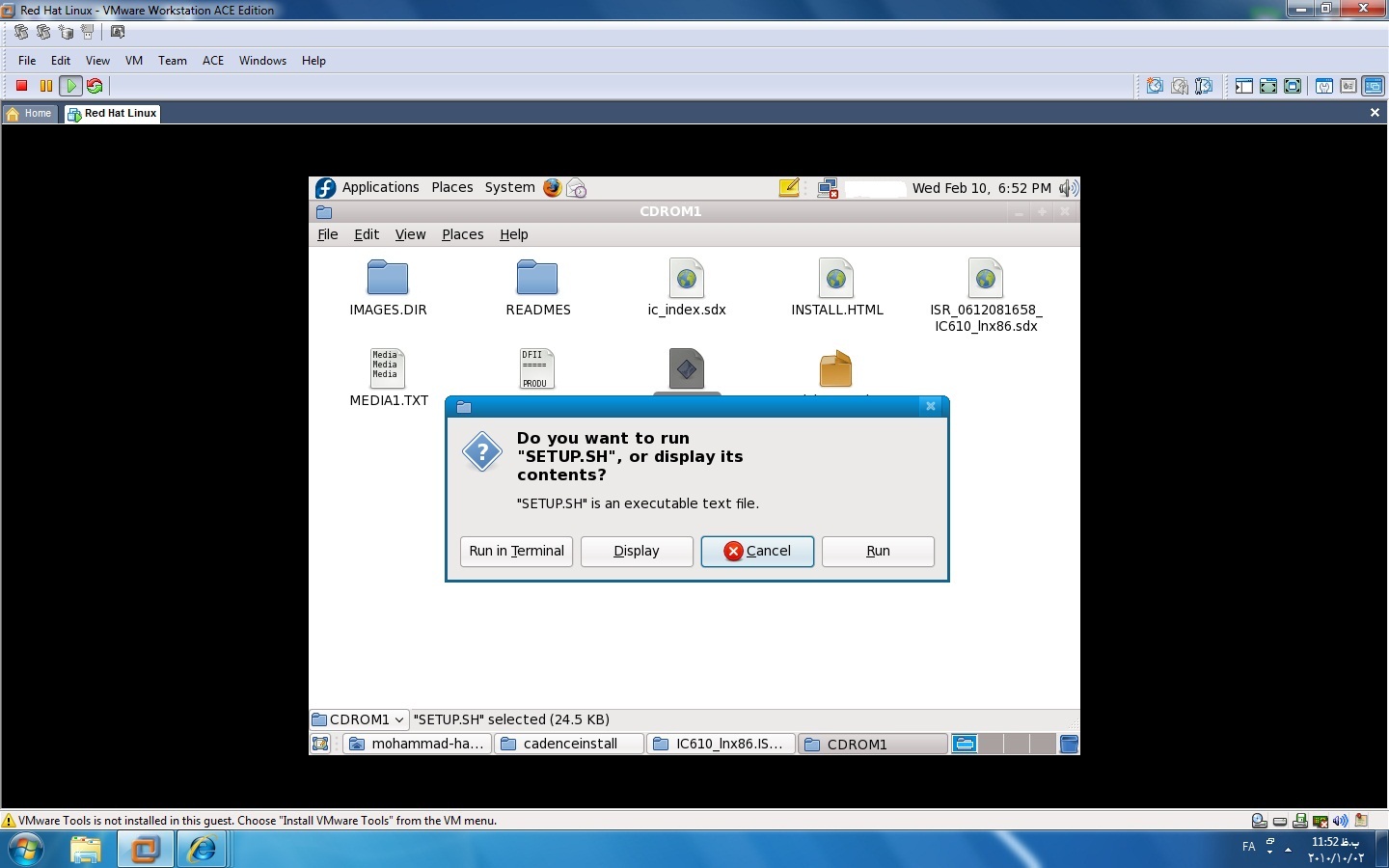Viewport: 1389px width, 868px height.
Task: Click the Display button in dialog
Action: [x=637, y=552]
